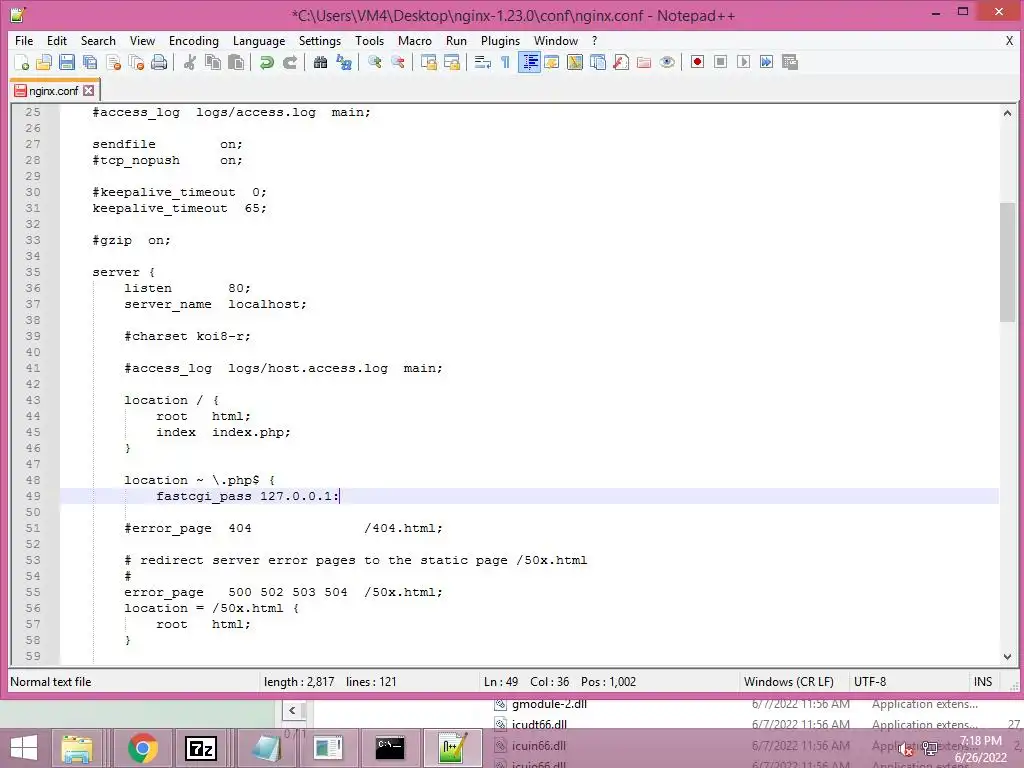Open the Encoding menu
The image size is (1024, 768).
click(x=193, y=40)
